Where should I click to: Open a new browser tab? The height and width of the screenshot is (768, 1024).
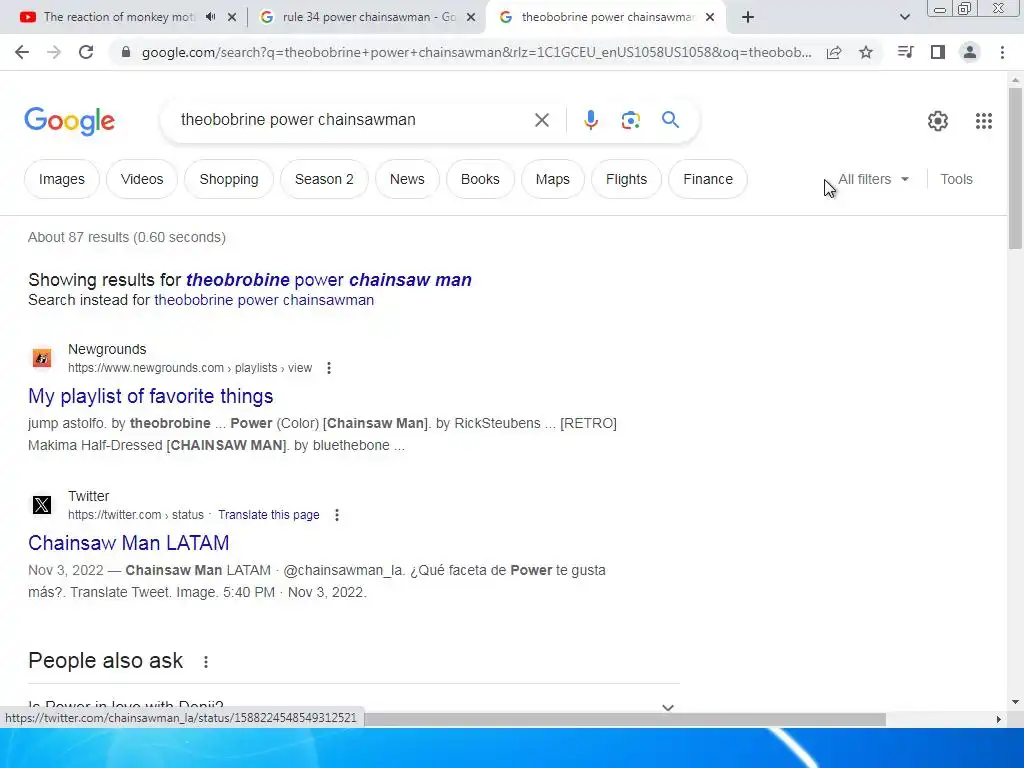[748, 17]
